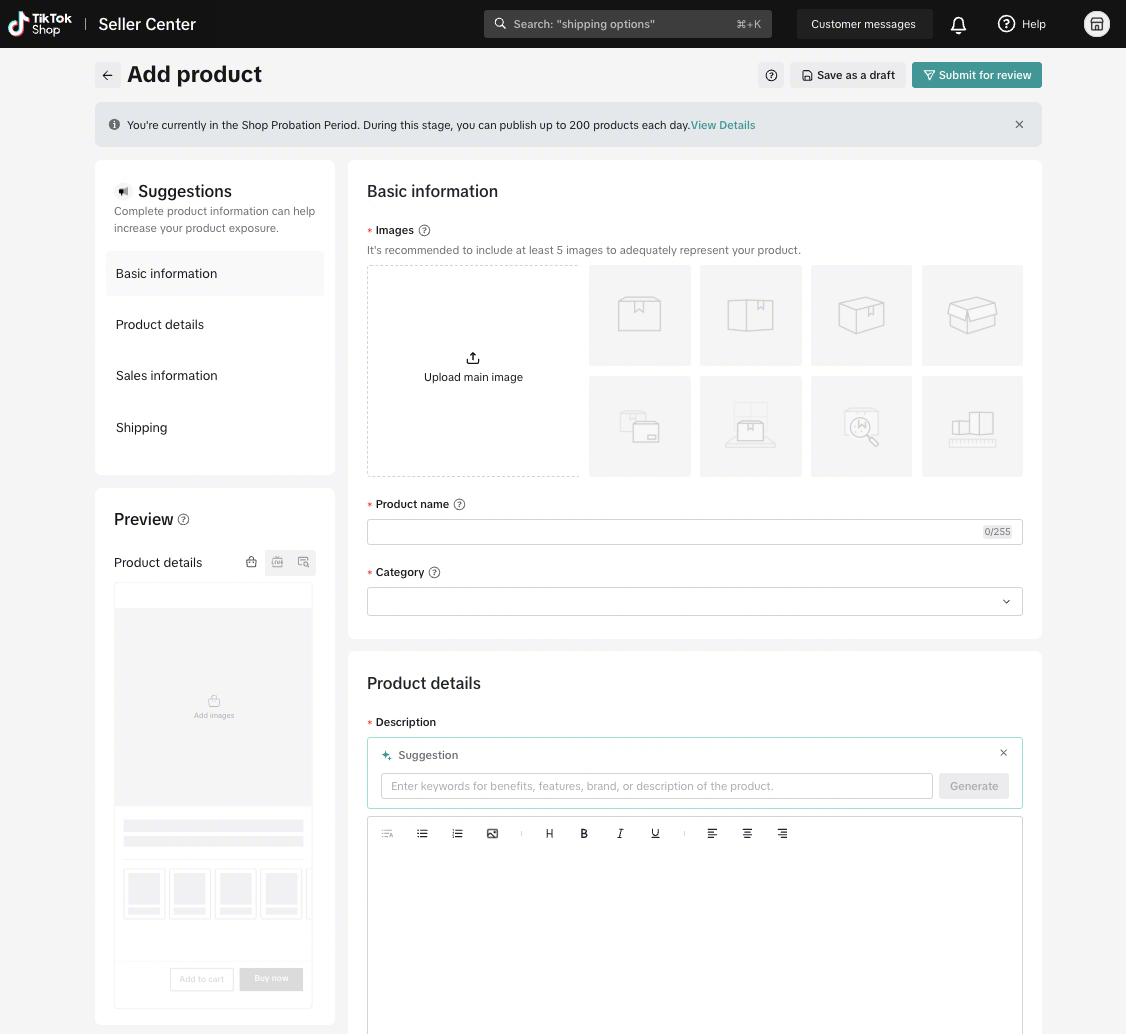1126x1034 pixels.
Task: Switch preview to LIVE view
Action: 278,562
